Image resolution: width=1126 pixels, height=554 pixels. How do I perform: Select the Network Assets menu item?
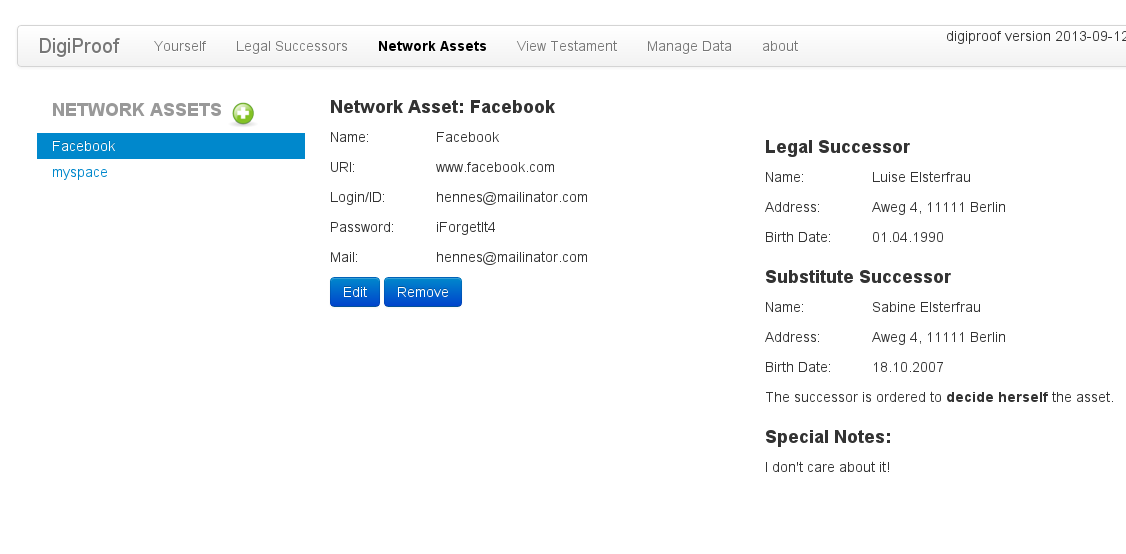coord(432,46)
